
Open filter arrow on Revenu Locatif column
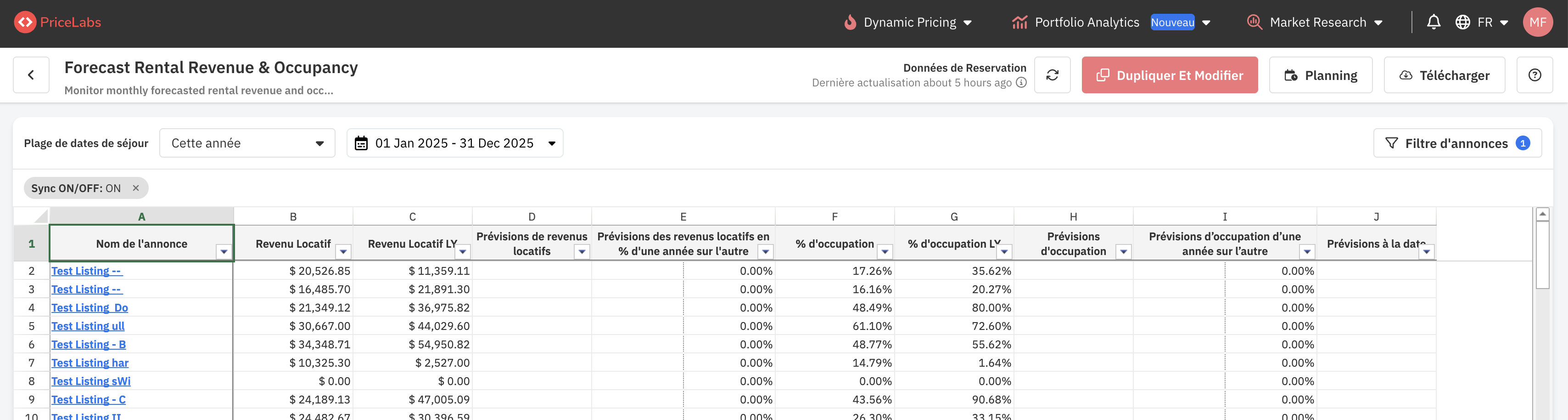[x=343, y=252]
